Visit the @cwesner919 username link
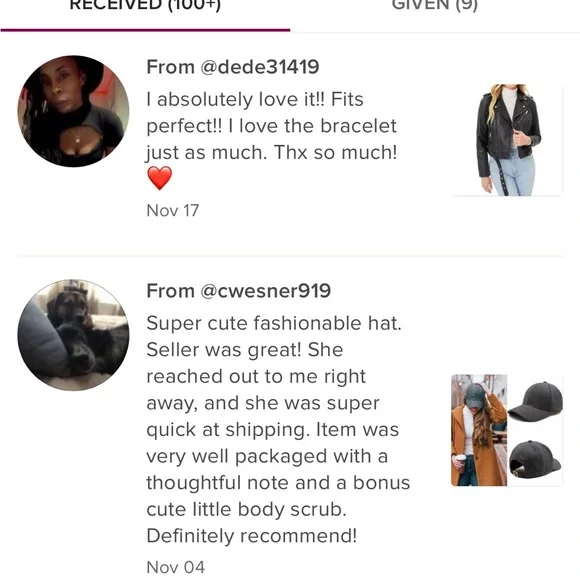The image size is (580, 580). 266,291
